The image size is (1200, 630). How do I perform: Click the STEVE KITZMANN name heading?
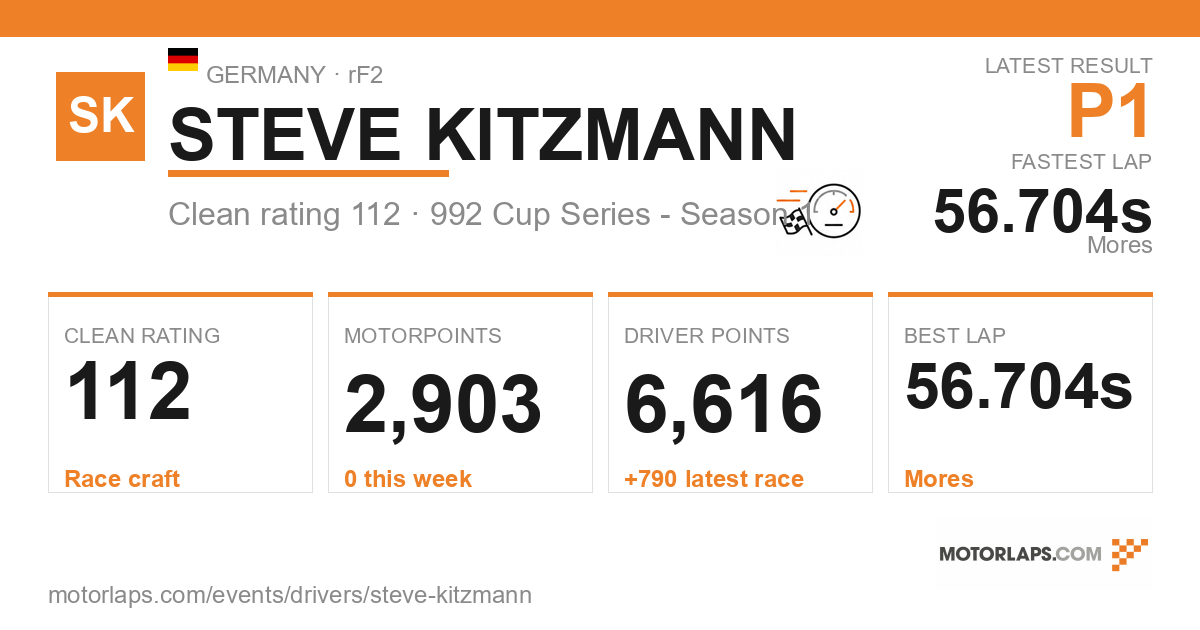click(x=483, y=134)
